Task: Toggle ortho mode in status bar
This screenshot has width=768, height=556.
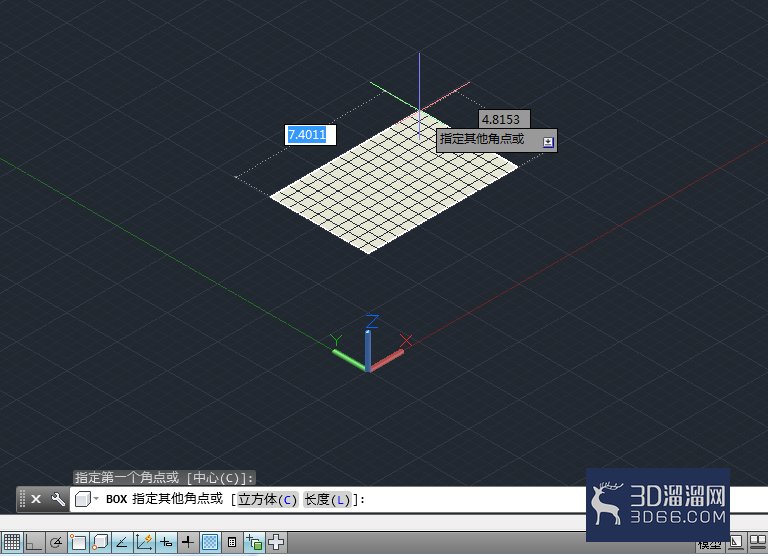Action: (33, 542)
